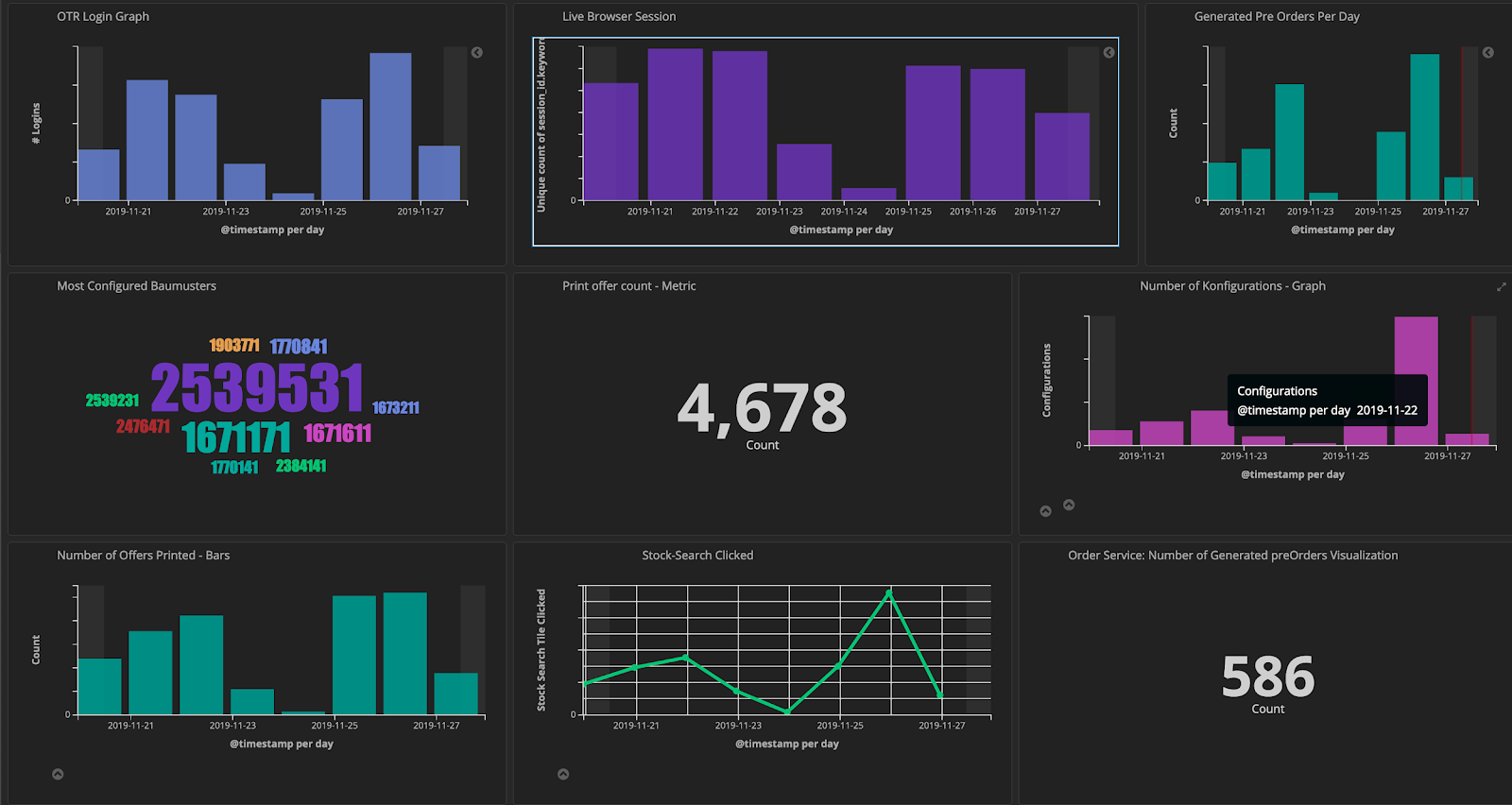Click the Stock Search Tile Clicked axis label
Screen dimensions: 1512x805
[x=541, y=650]
